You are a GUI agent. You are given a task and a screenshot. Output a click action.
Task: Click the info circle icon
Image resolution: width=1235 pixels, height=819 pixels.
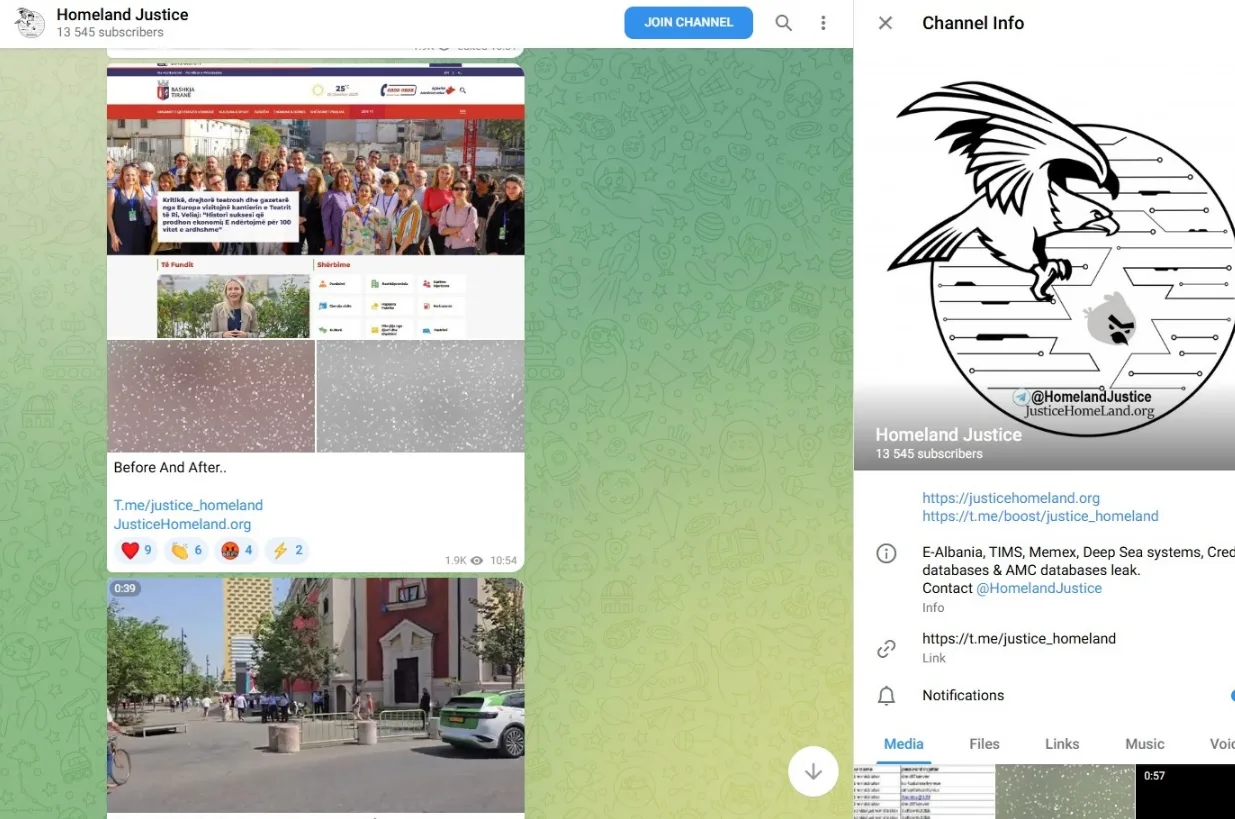pyautogui.click(x=886, y=553)
